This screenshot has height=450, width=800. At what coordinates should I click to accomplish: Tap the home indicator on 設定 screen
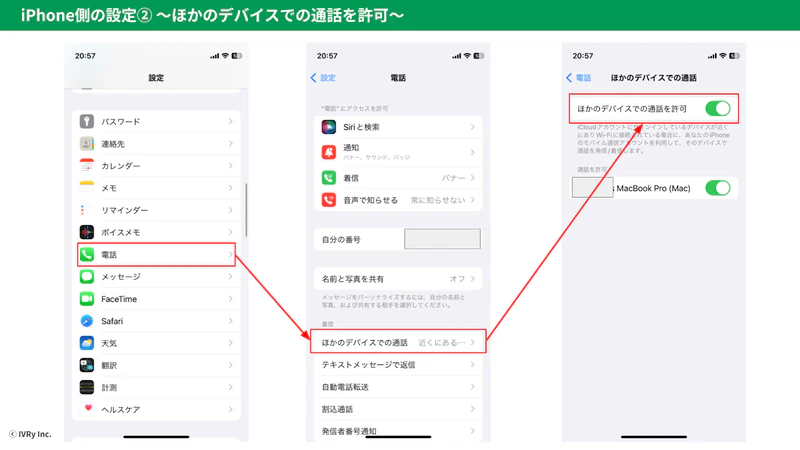pos(156,437)
